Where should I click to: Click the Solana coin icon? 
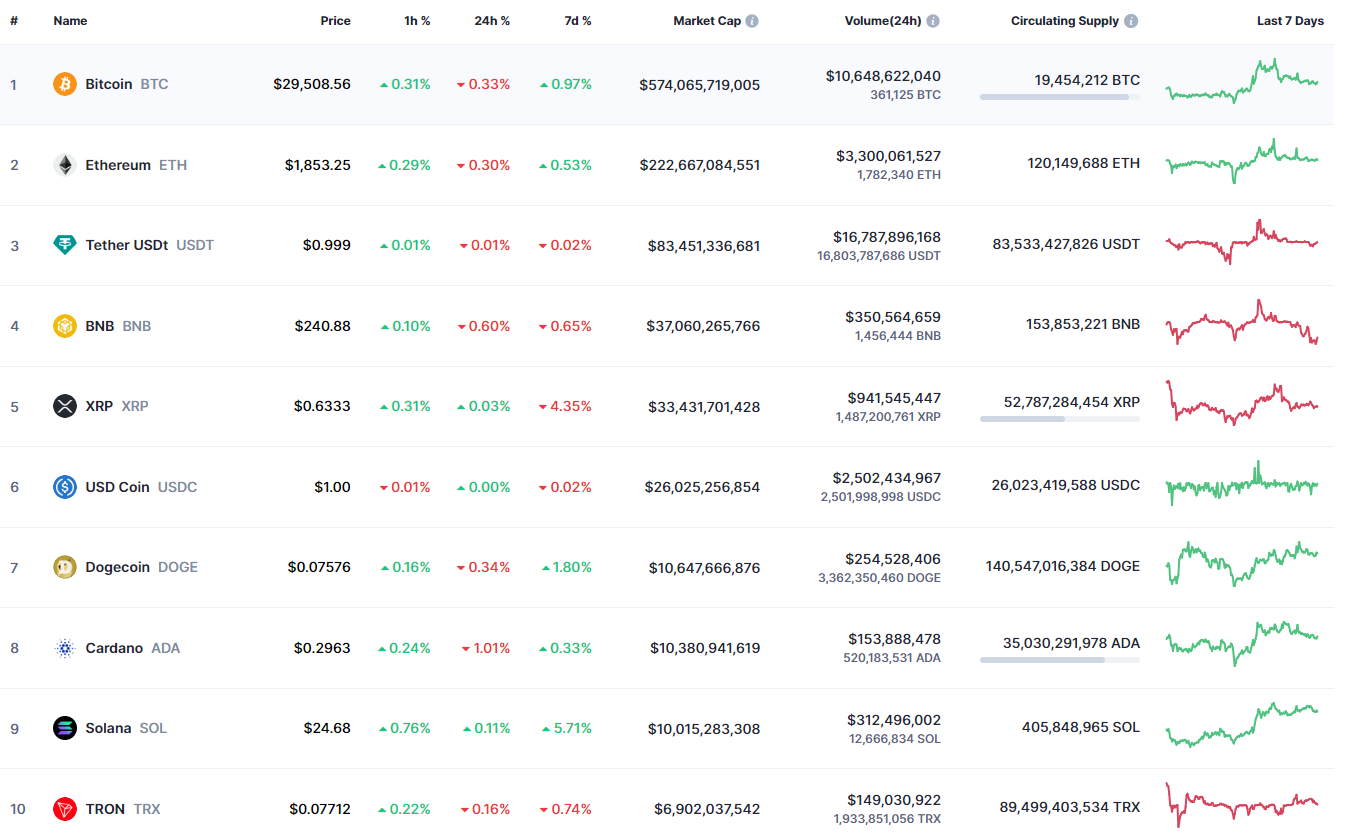click(65, 728)
